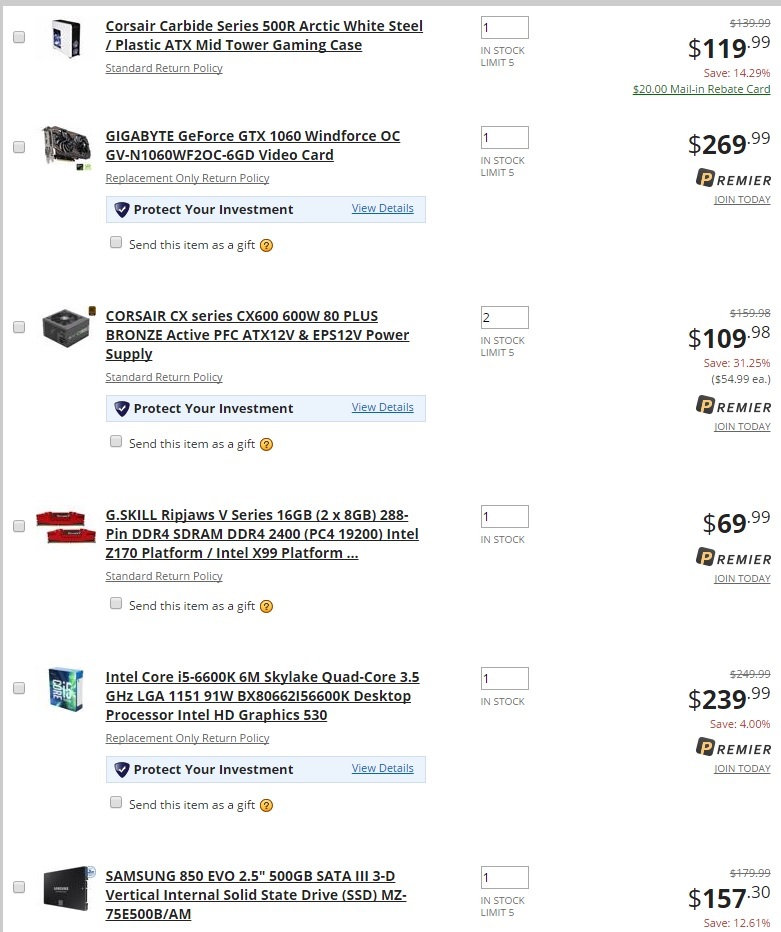This screenshot has height=932, width=781.
Task: Click the gift help question mark icon under GIGABYTE card
Action: [x=266, y=245]
